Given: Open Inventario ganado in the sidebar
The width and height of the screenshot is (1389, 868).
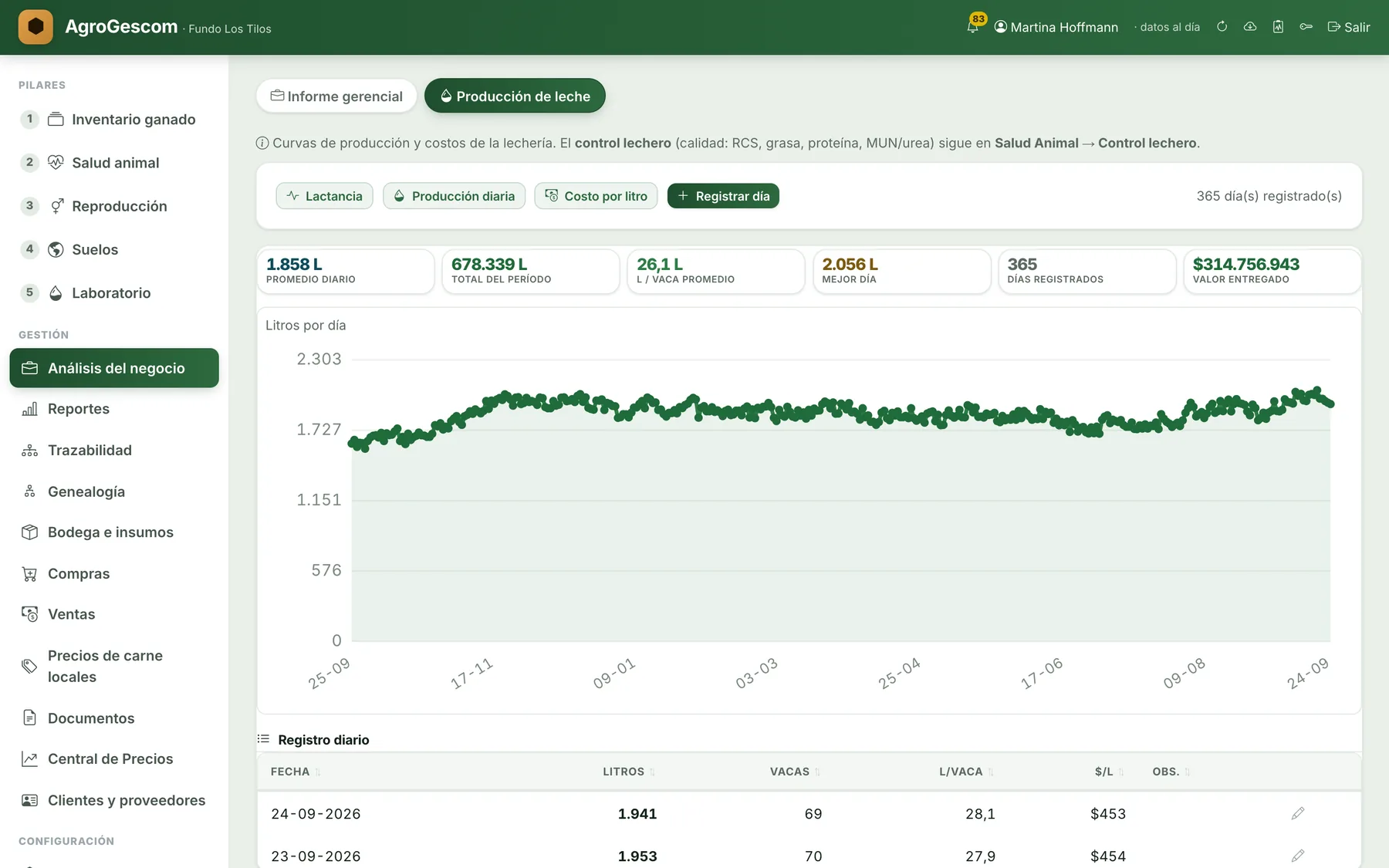Looking at the screenshot, I should click(x=114, y=119).
